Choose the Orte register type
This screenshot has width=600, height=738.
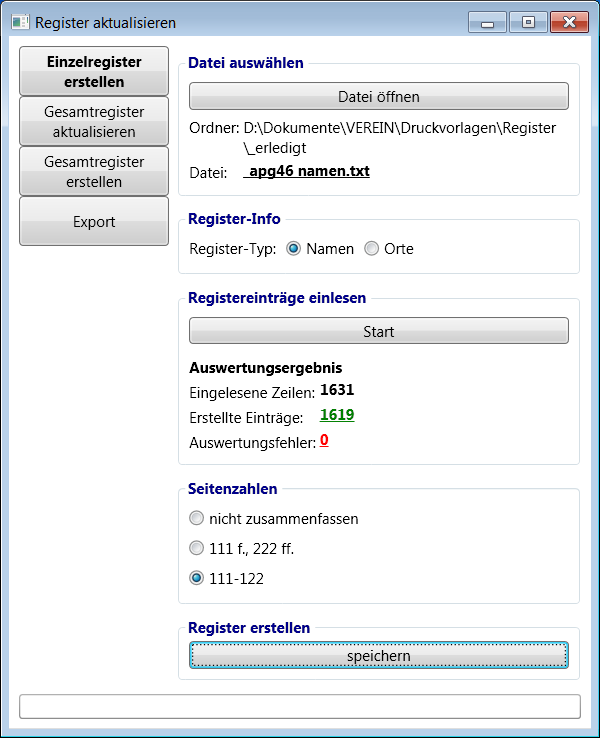(x=371, y=249)
